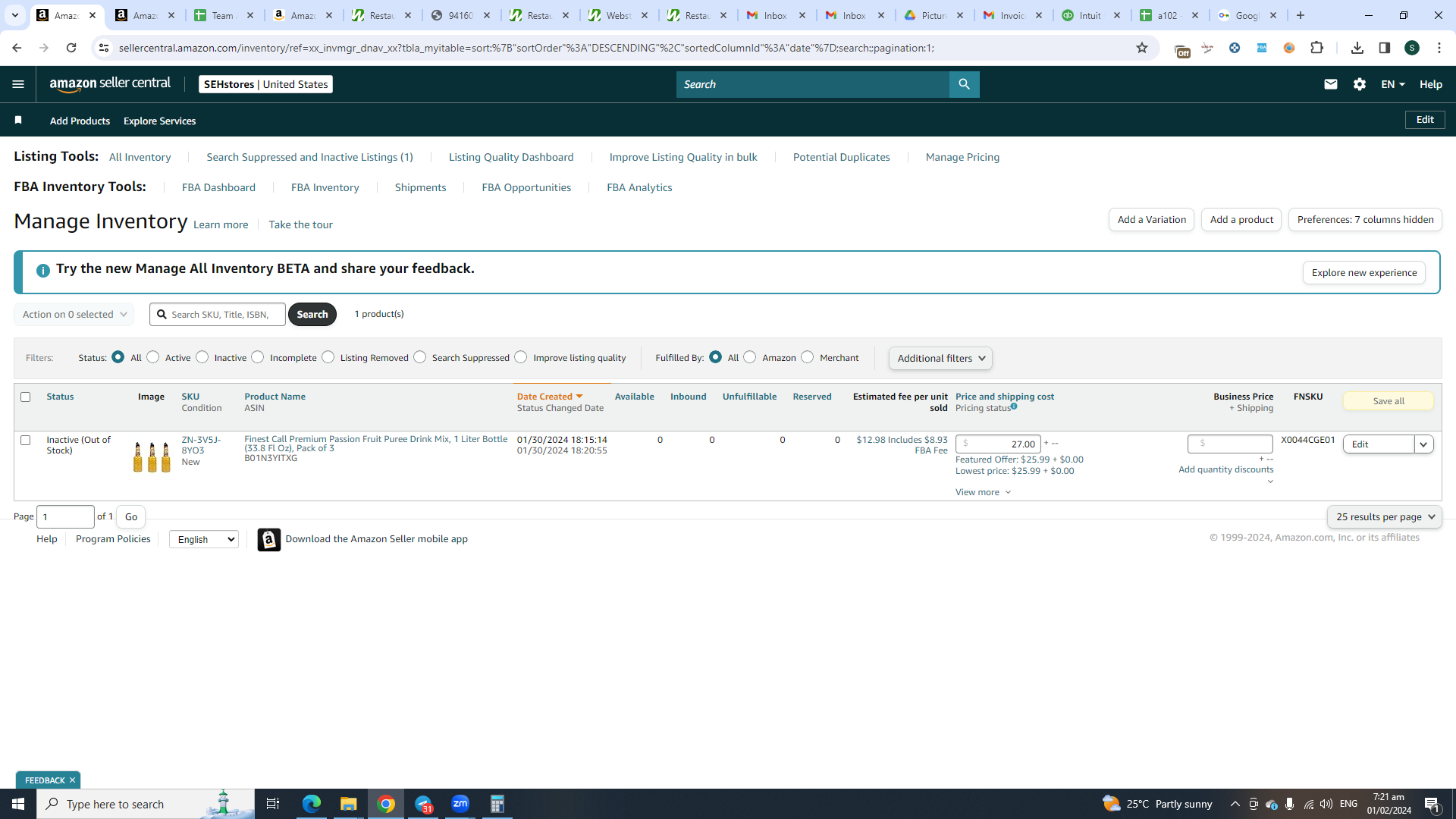Open the All Inventory listing tool
1456x819 pixels.
pos(140,157)
